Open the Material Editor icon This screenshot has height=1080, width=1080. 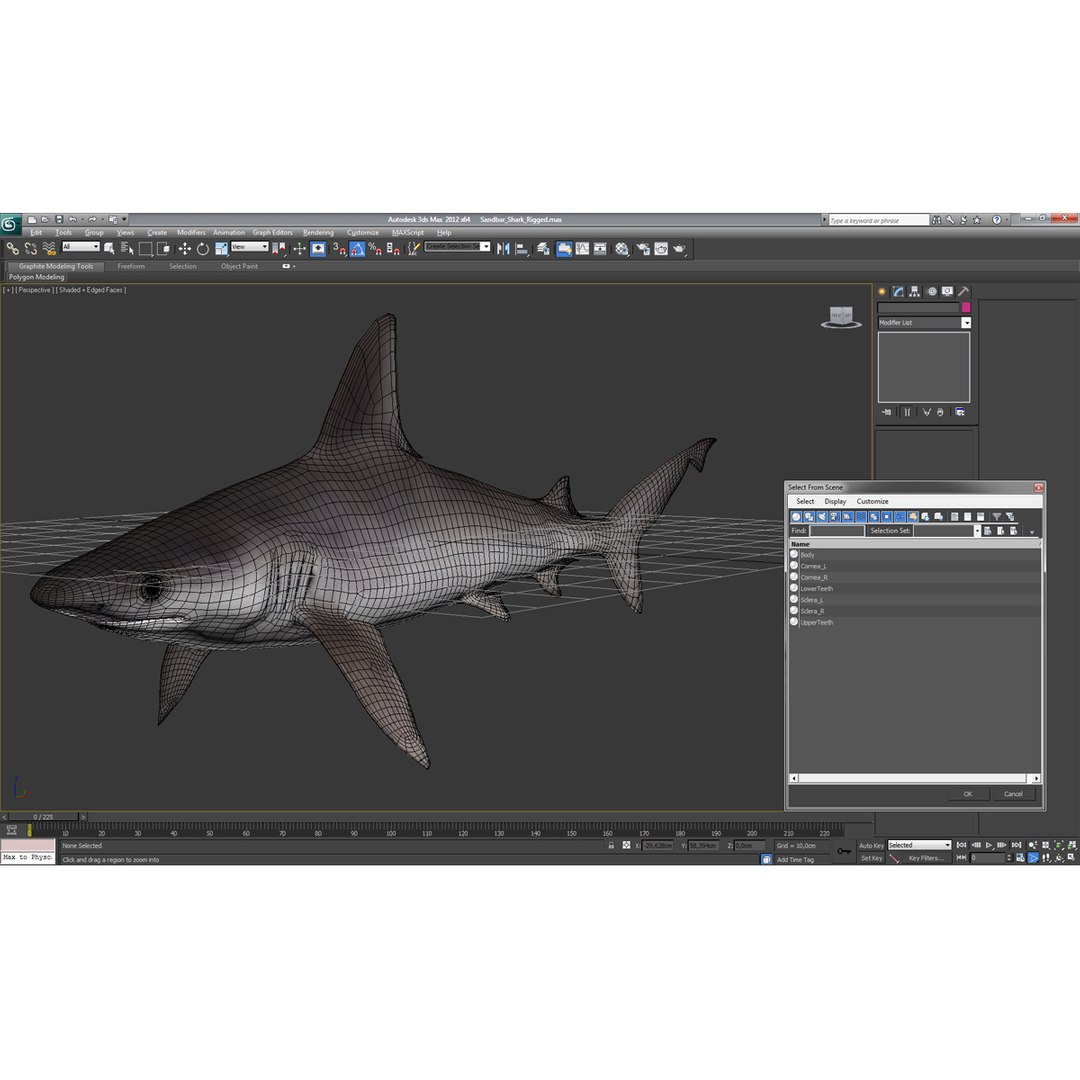click(x=622, y=249)
